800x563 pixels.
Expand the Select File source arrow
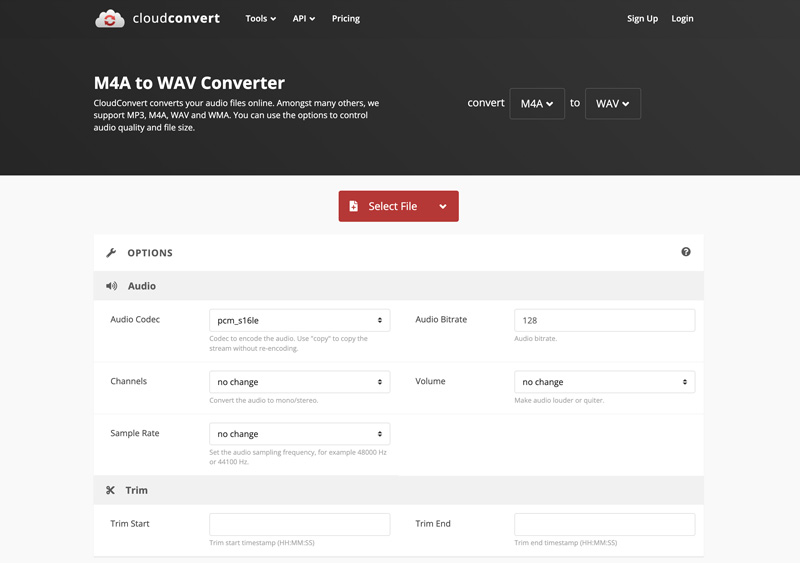tap(443, 206)
